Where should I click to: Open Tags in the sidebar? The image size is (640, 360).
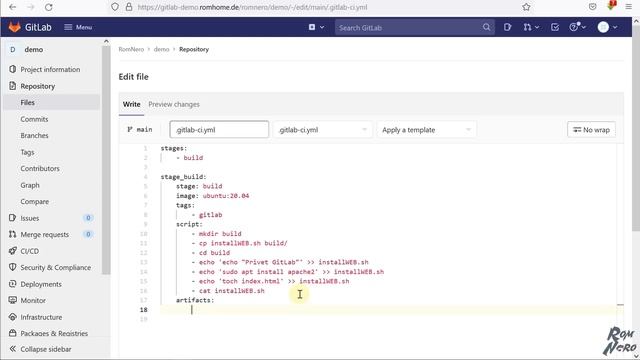(x=27, y=152)
